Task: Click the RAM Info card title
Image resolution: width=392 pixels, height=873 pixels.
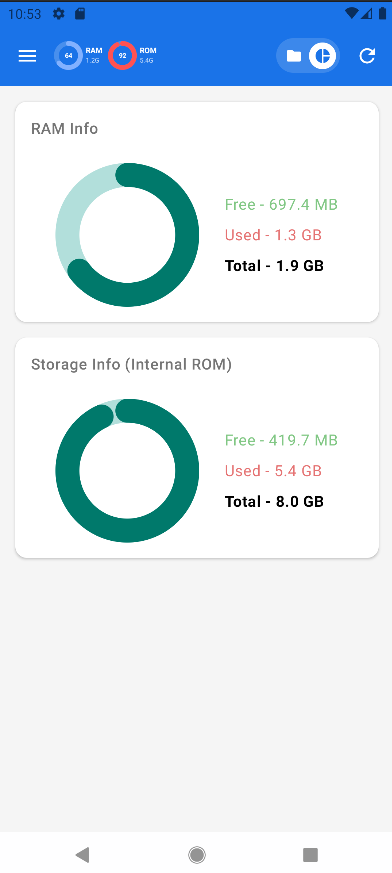Action: coord(65,129)
